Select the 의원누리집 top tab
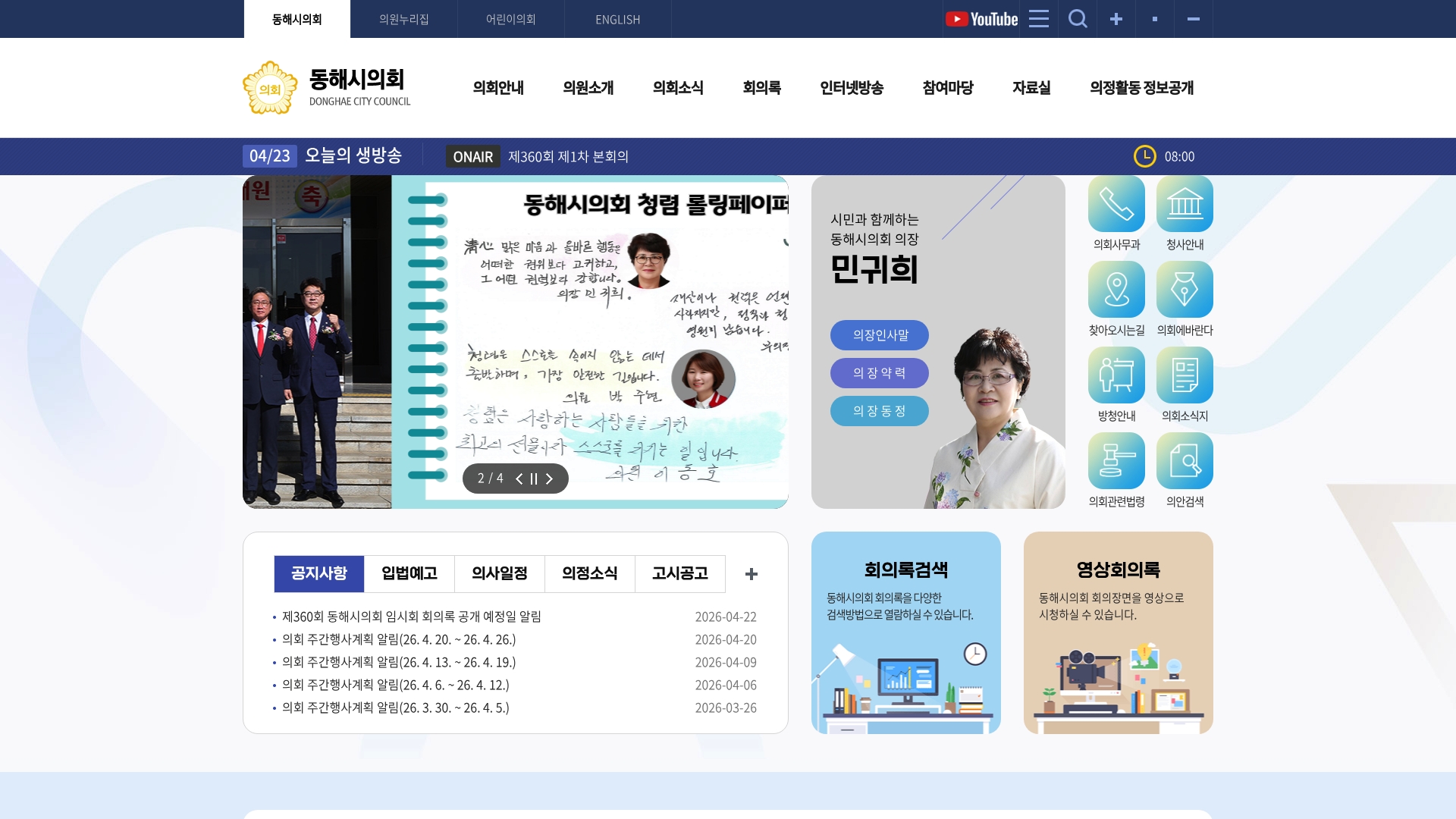The width and height of the screenshot is (1456, 819). click(x=404, y=19)
